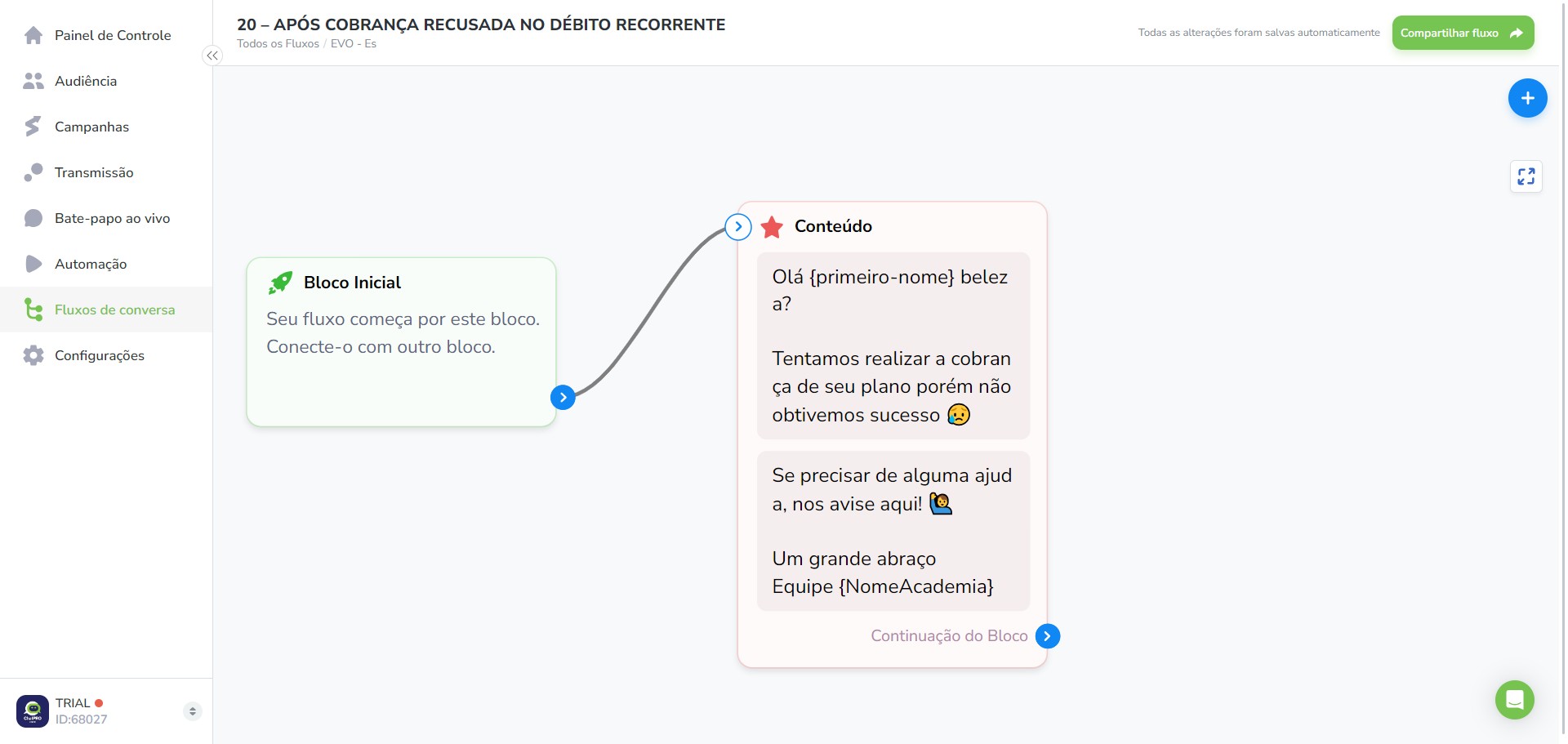
Task: Click the EVO - Es breadcrumb link
Action: (354, 44)
